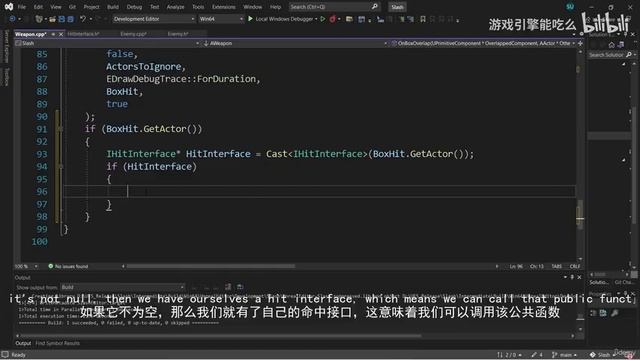Click the Output panel horizontal scrollbar
Screen dimensions: 640x360
[x=220, y=336]
